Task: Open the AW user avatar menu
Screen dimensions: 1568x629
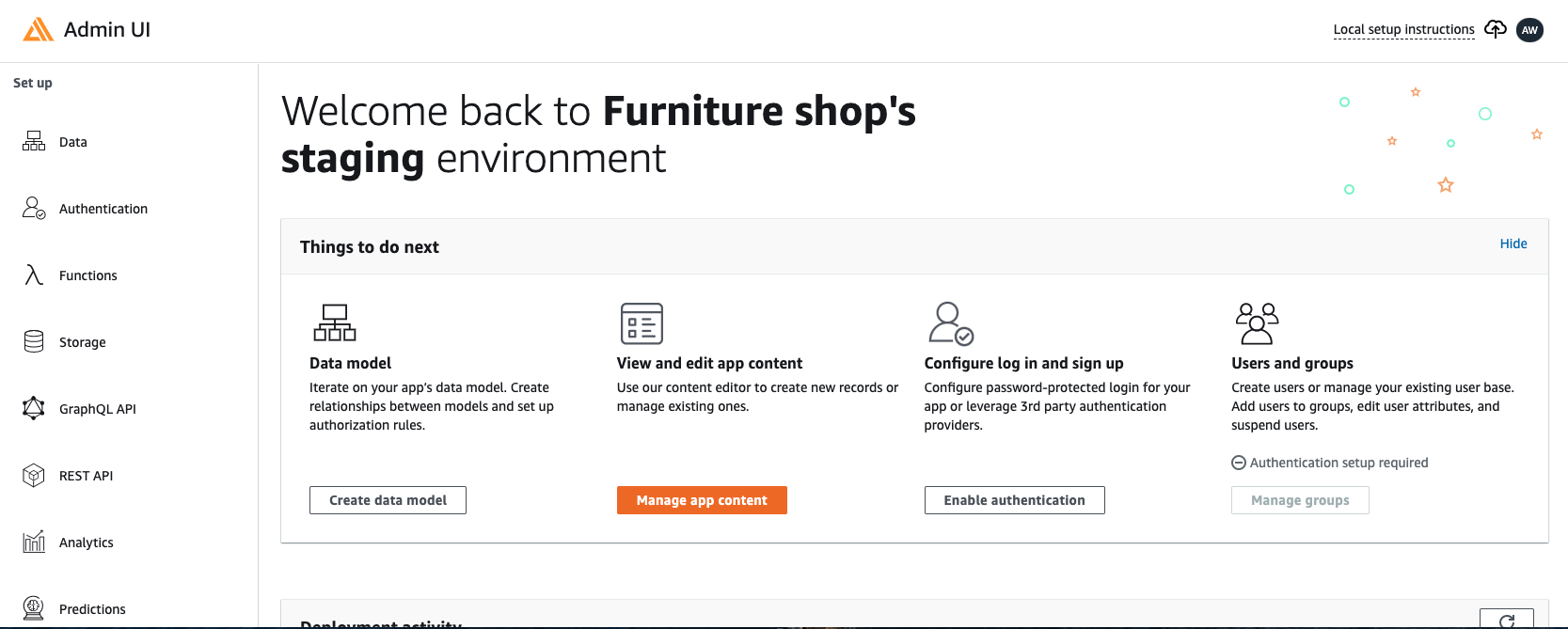Action: (x=1530, y=30)
